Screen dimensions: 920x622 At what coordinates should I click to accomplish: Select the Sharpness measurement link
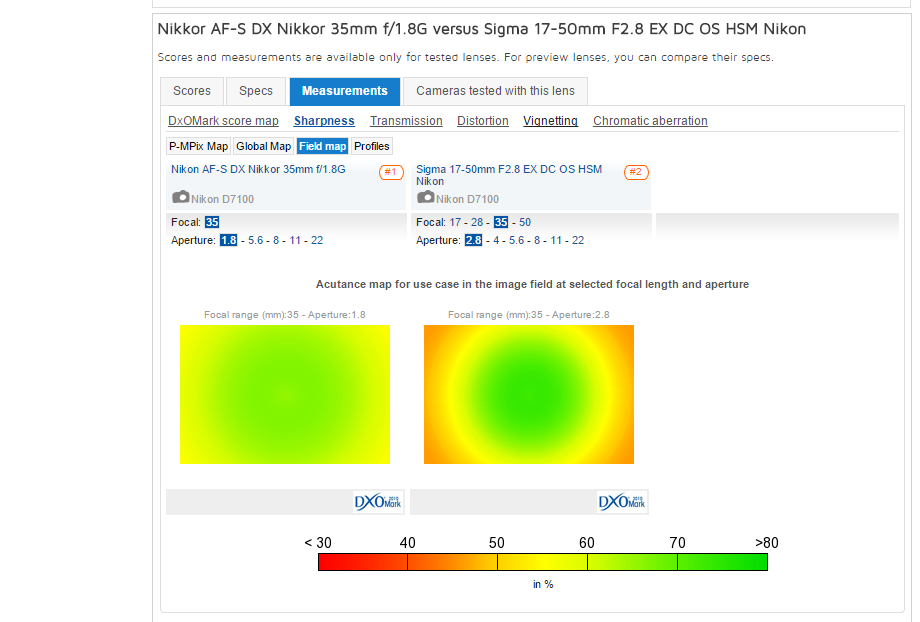[324, 121]
